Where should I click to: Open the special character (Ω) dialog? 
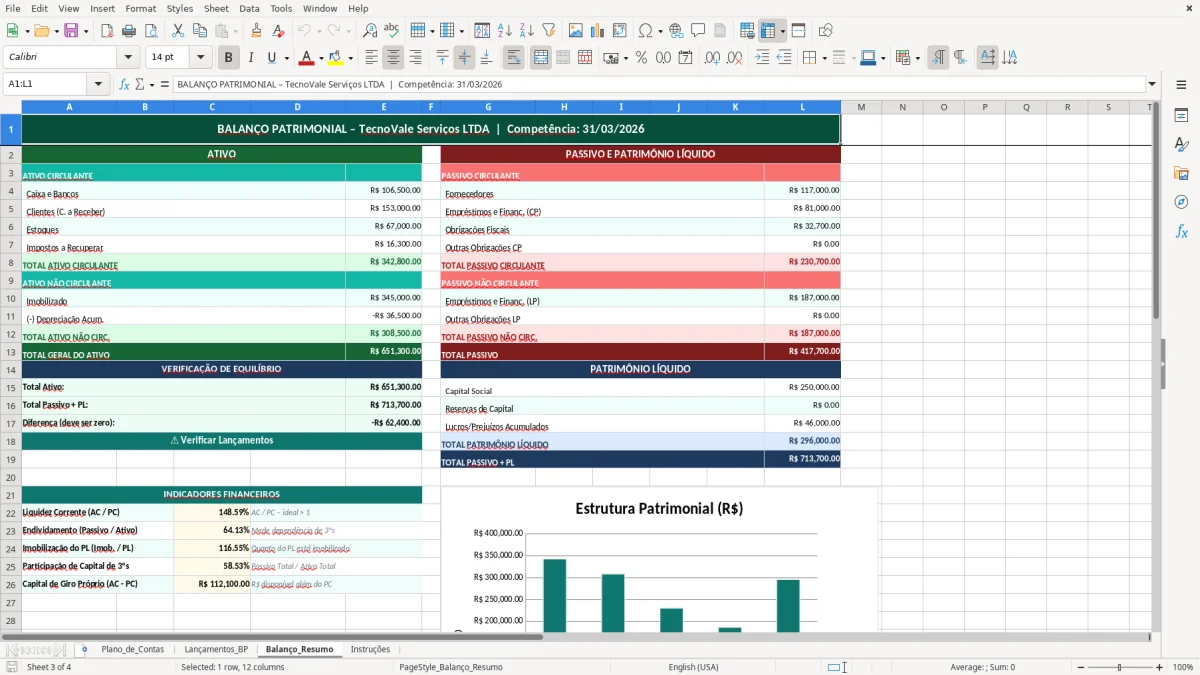pos(646,30)
